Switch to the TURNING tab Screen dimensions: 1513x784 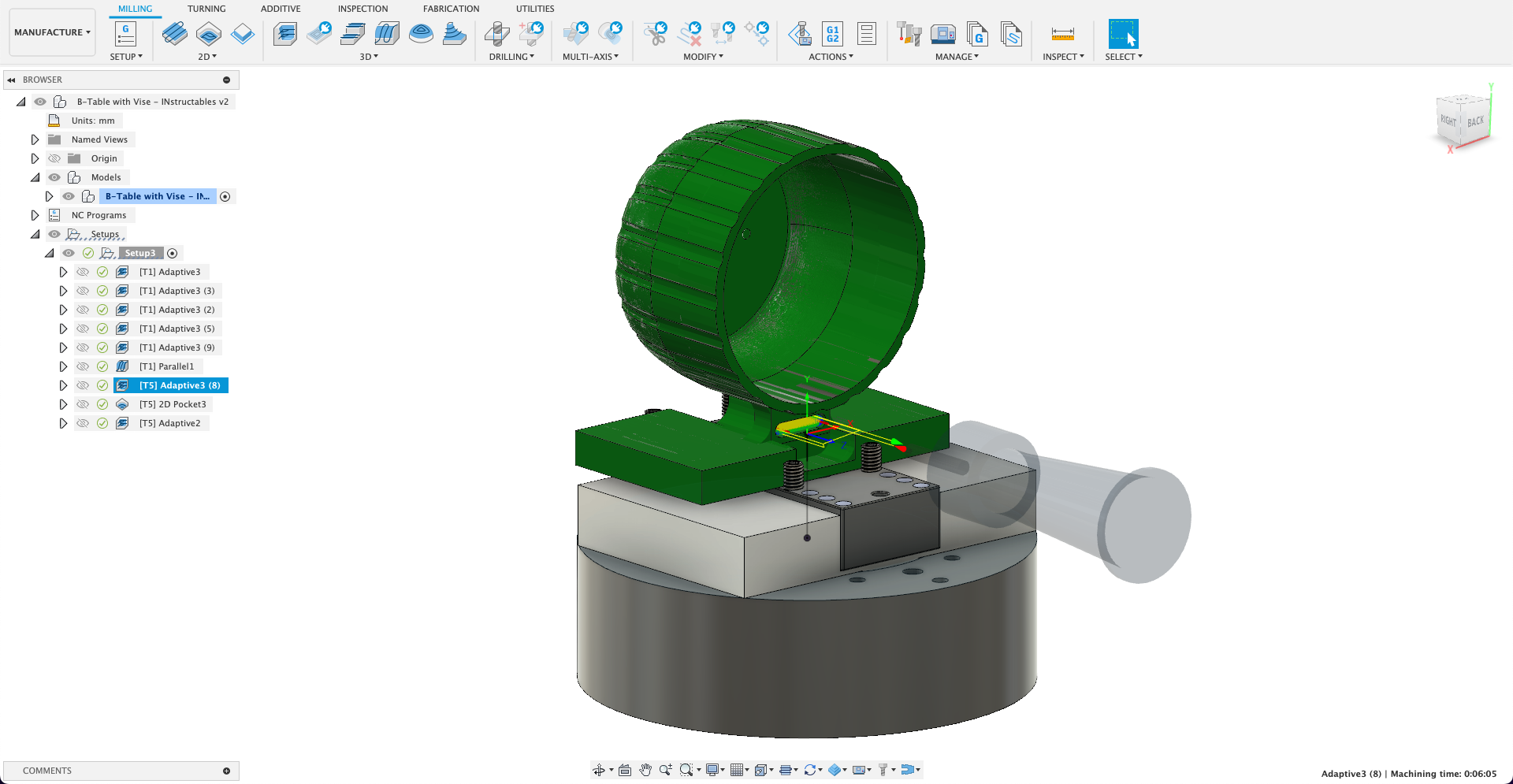(206, 9)
